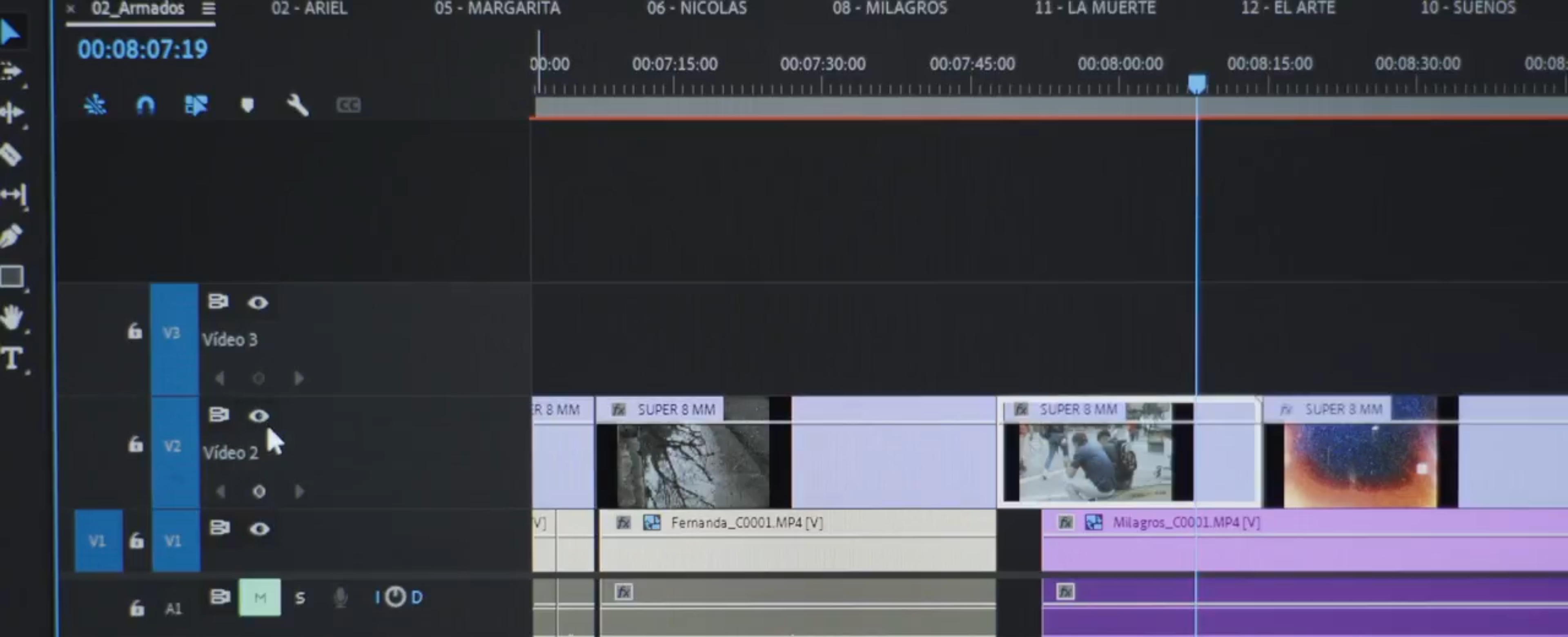This screenshot has height=637, width=1568.
Task: Click fx badge on Milagros_C0001.MP4 clip
Action: [x=1065, y=523]
